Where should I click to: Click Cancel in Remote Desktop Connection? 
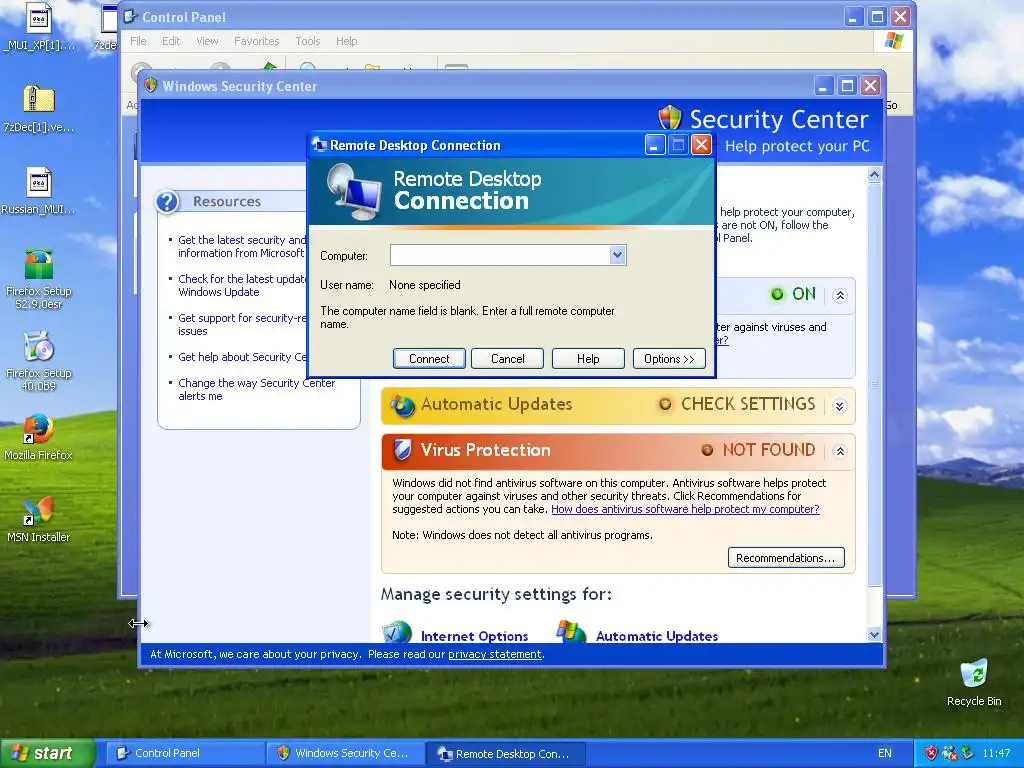pos(507,359)
